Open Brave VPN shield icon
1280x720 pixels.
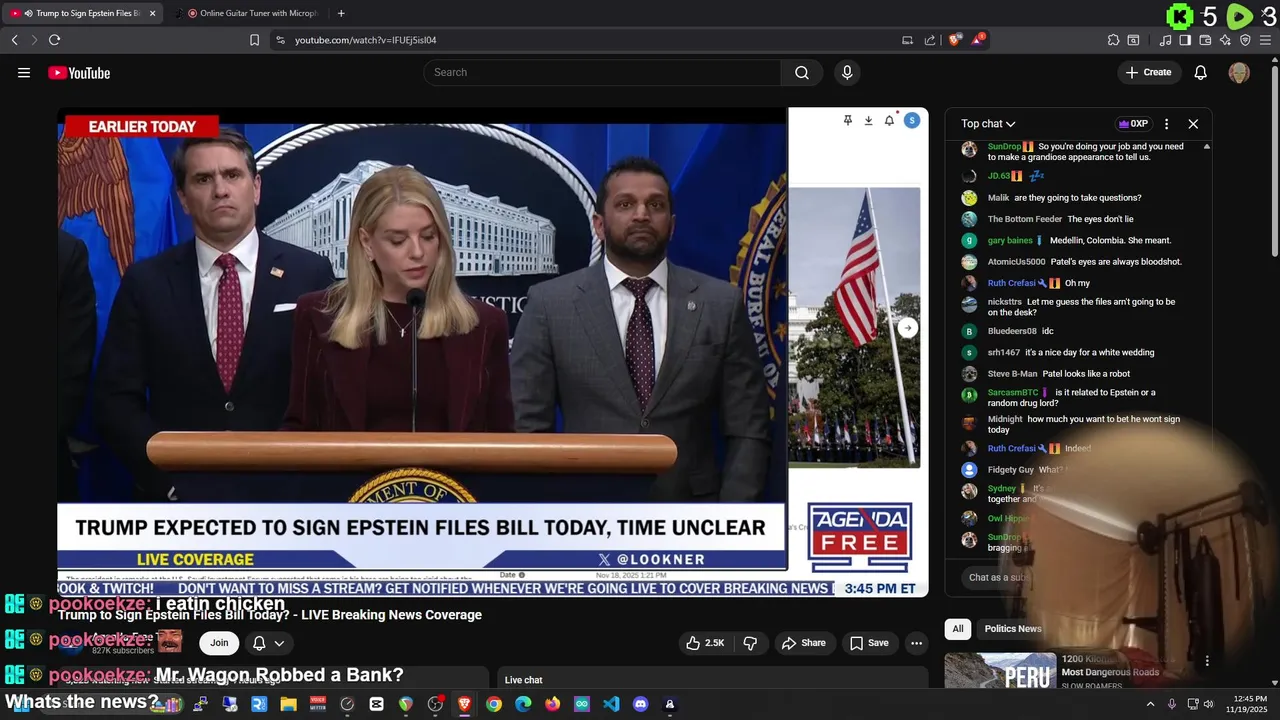tap(1245, 40)
